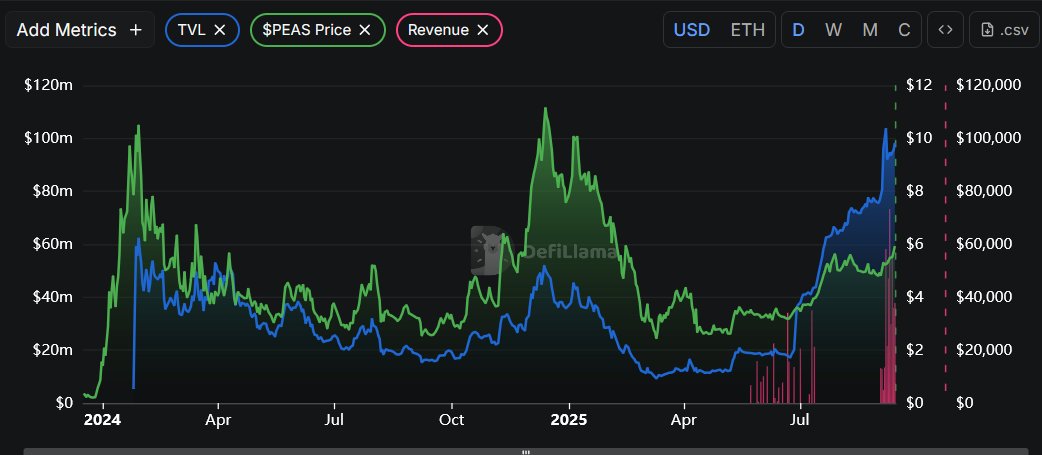This screenshot has width=1042, height=455.
Task: Set chart interval to cumulative (C)
Action: 904,30
